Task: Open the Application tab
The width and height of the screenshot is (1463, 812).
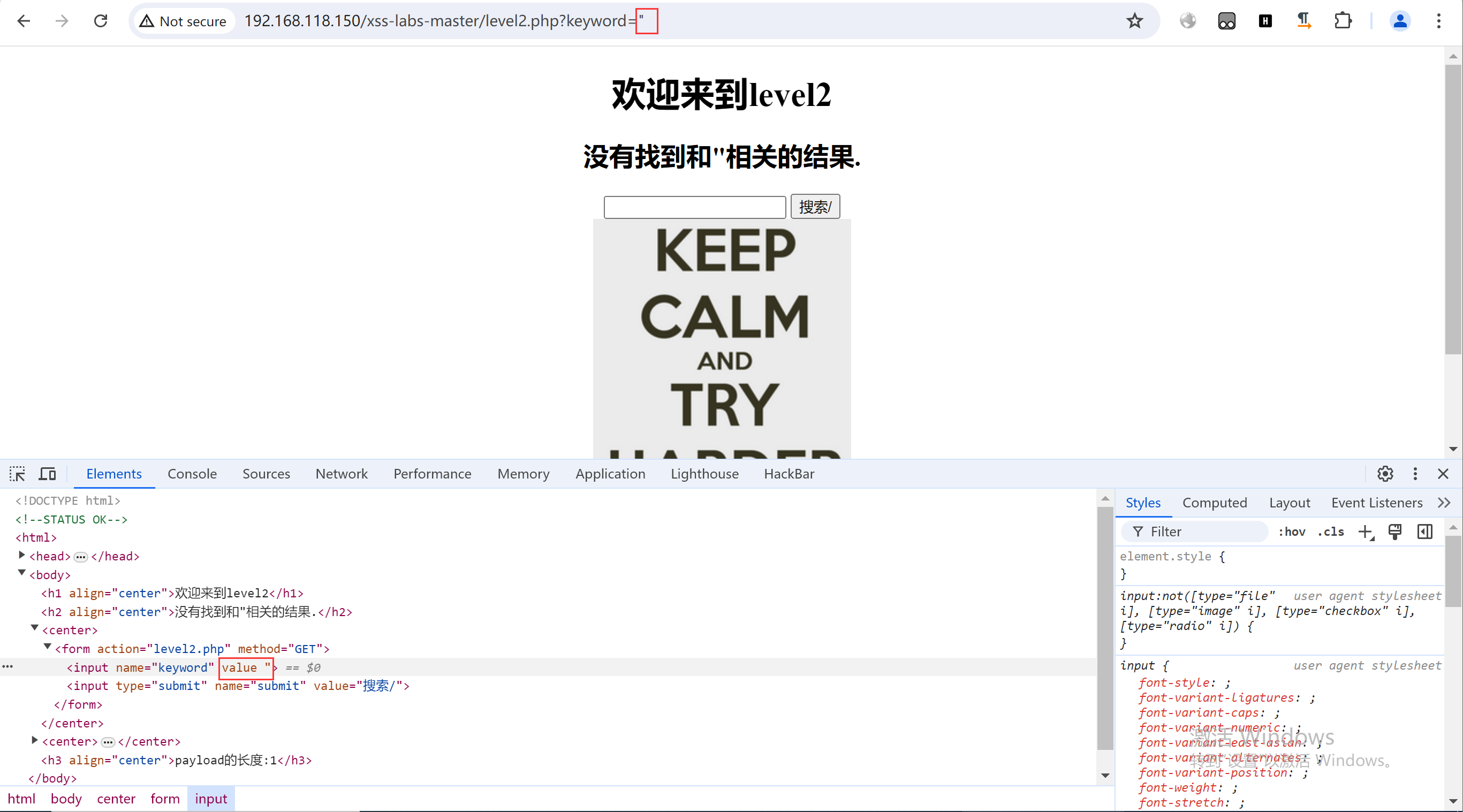Action: coord(610,474)
